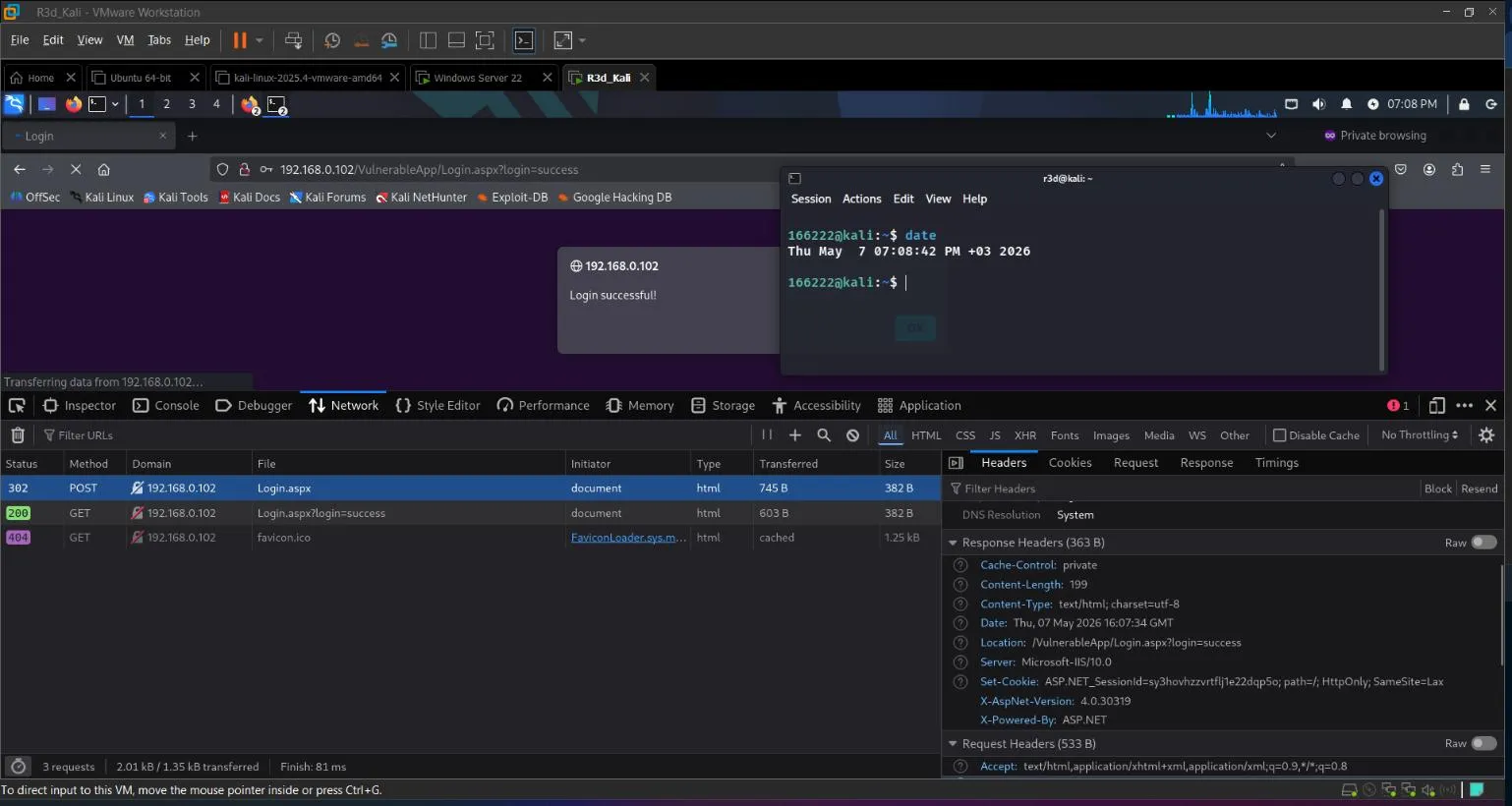This screenshot has height=806, width=1512.
Task: Go to Firefox home page
Action: pos(104,169)
